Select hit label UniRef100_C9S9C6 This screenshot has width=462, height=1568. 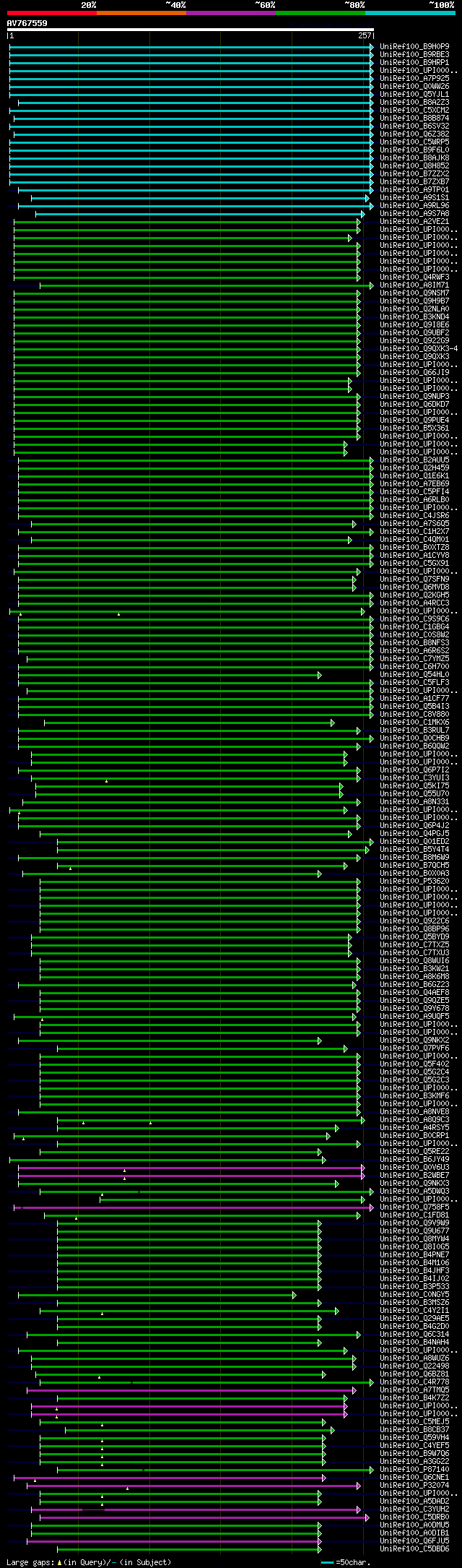coord(414,619)
